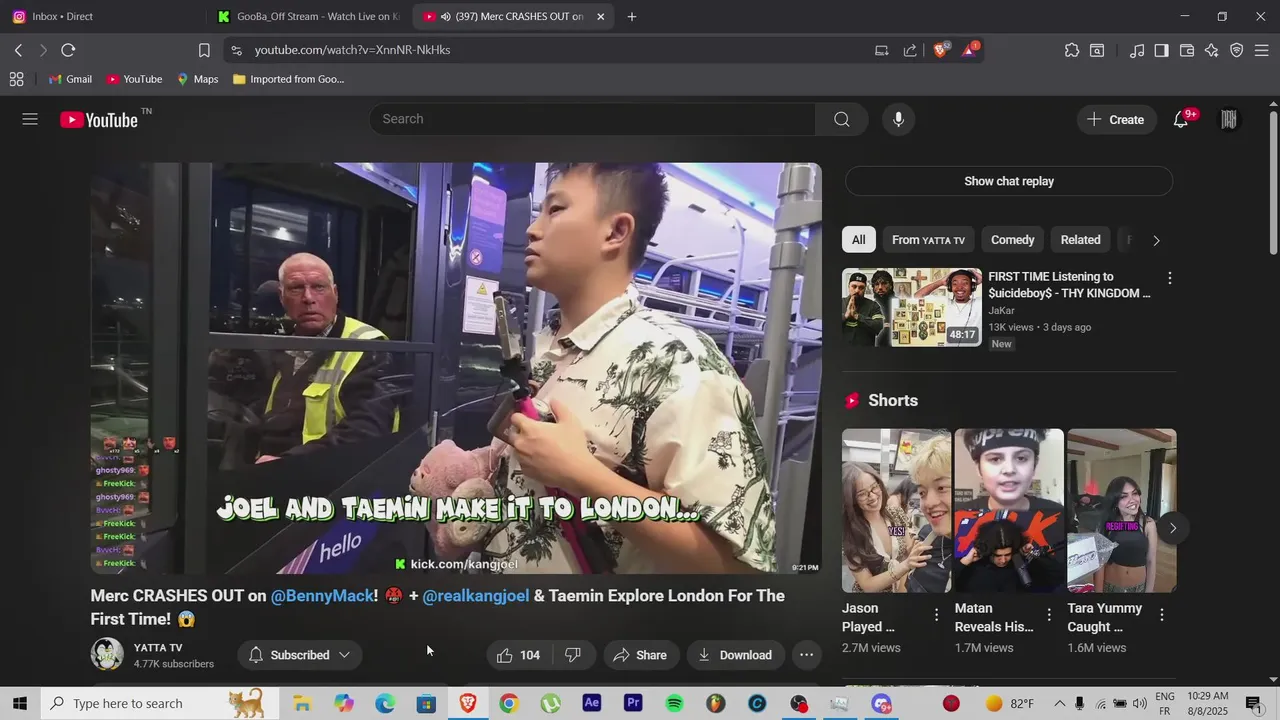Open the @realkangjoel channel link
Screen dimensions: 1280x720
tap(476, 596)
